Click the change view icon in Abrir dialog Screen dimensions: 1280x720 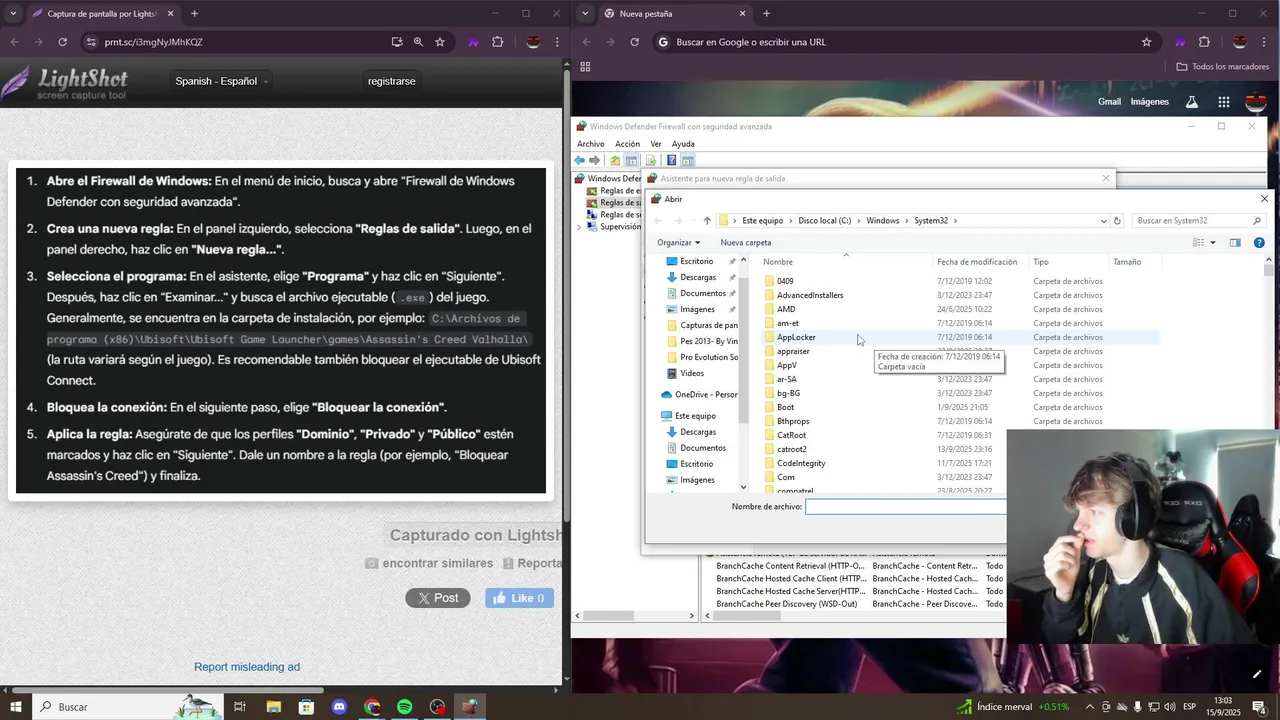pos(1198,242)
